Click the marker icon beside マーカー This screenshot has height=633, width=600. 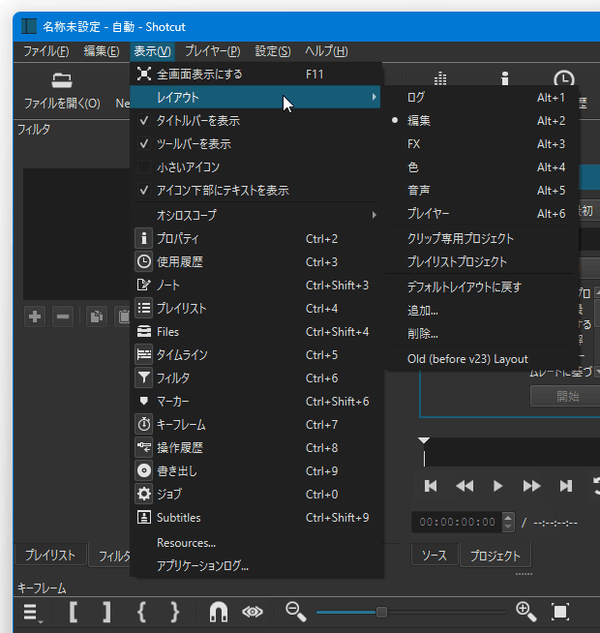click(144, 401)
